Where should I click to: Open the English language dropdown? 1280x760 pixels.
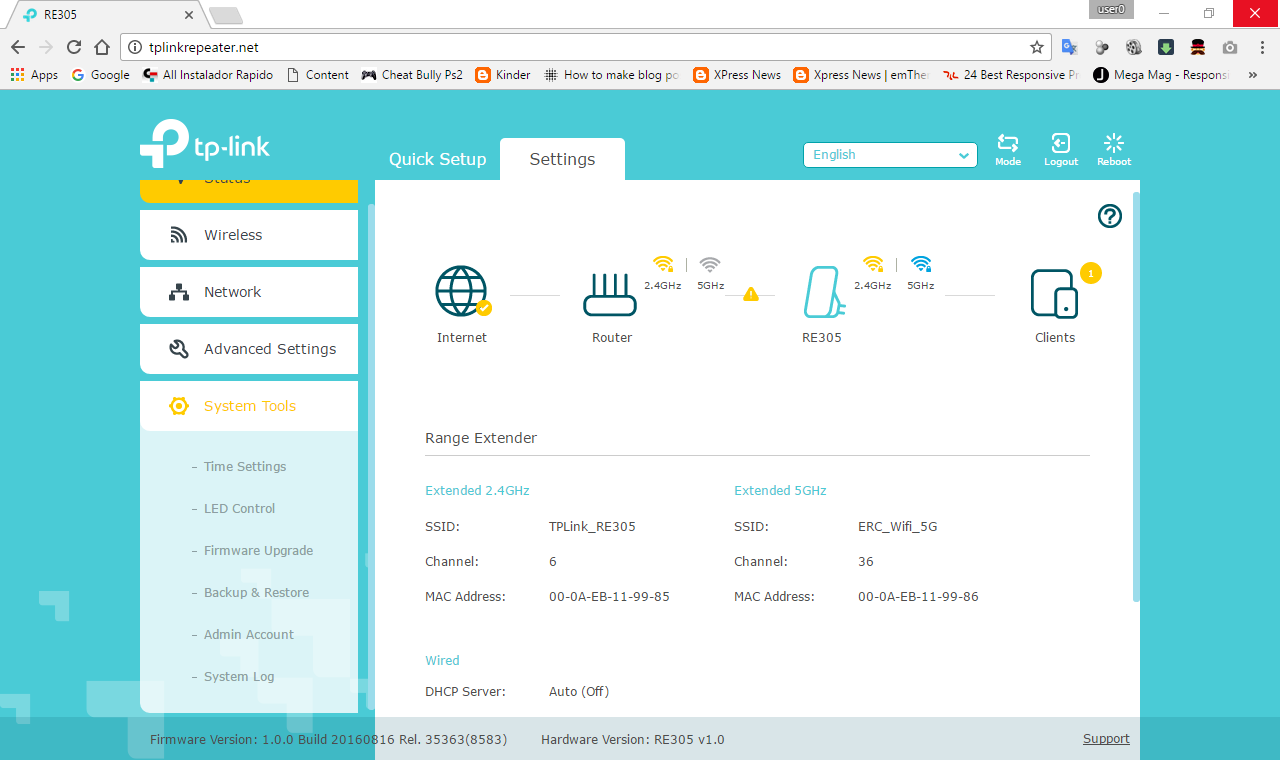[x=890, y=155]
